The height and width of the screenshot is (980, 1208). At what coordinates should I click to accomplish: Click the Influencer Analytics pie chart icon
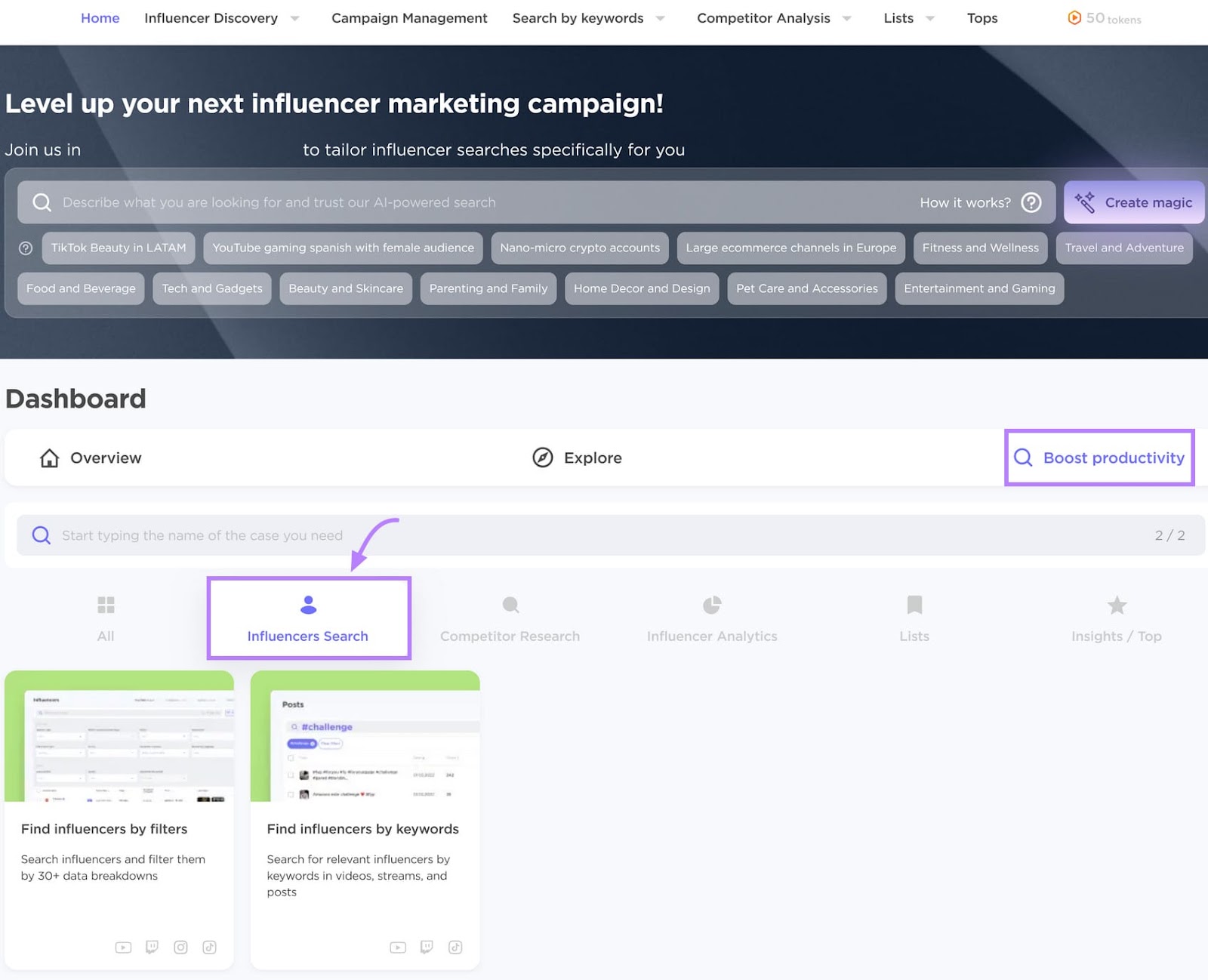(x=712, y=604)
